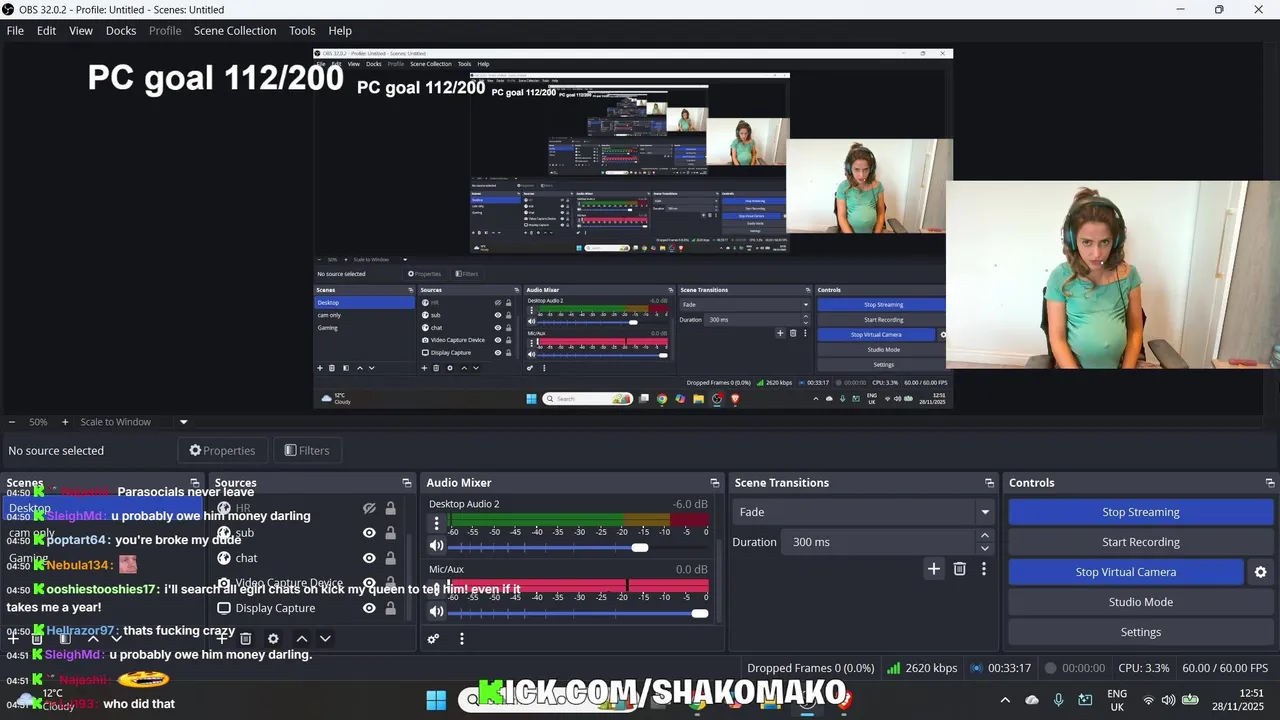Click the Properties button below preview
1280x720 pixels.
coord(222,451)
